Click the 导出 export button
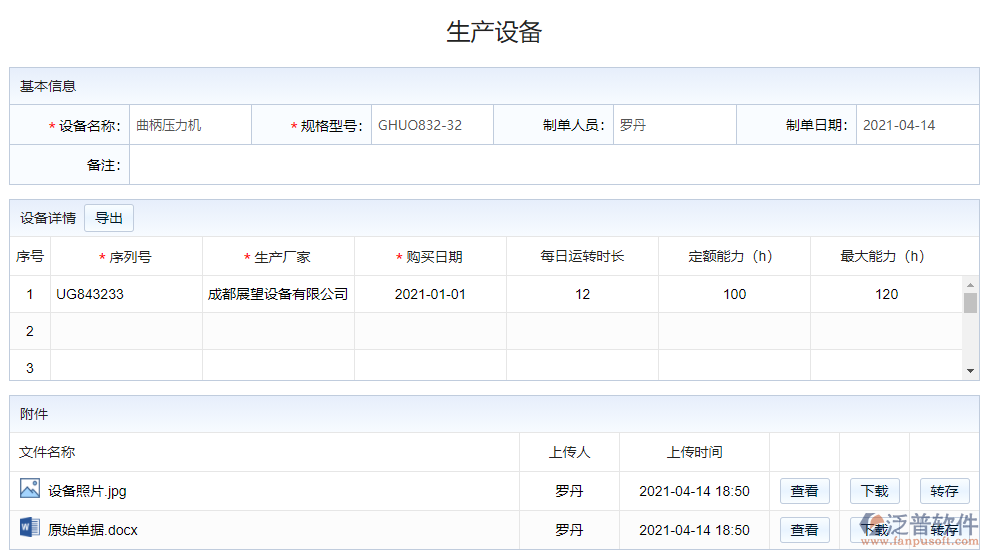The width and height of the screenshot is (989, 557). [x=109, y=218]
